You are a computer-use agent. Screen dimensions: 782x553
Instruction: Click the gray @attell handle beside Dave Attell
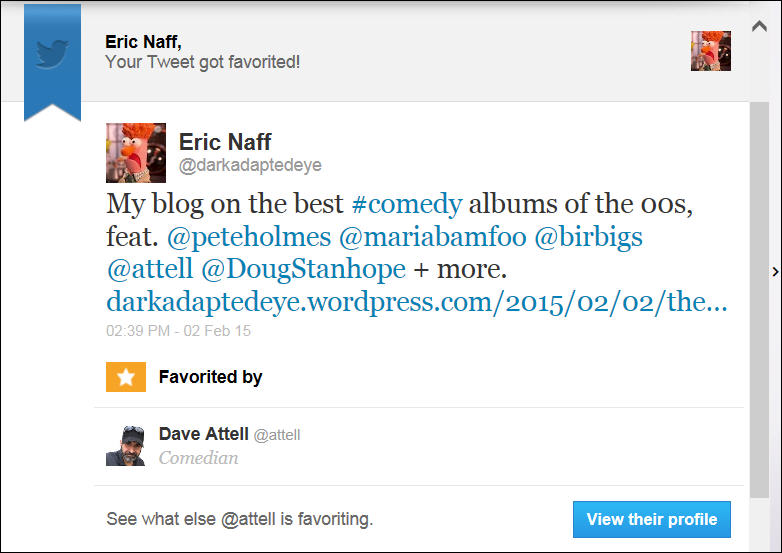tap(277, 435)
